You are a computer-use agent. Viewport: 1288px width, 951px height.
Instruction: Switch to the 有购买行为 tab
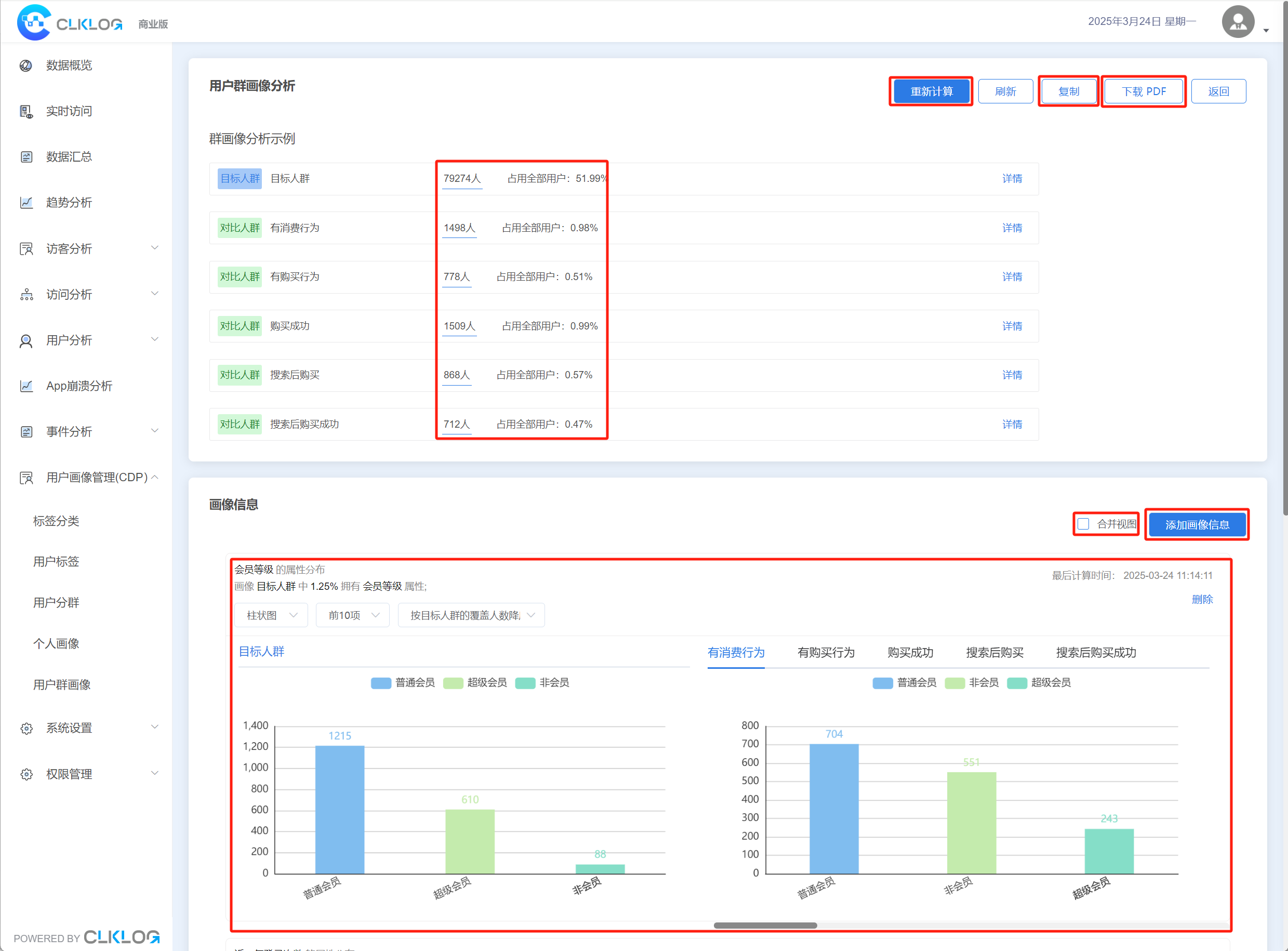click(825, 652)
